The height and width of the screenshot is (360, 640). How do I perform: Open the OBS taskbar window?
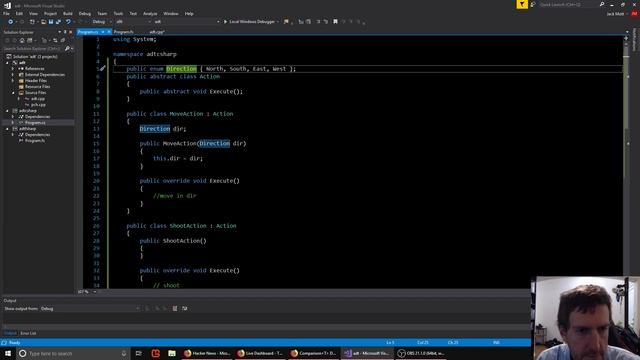click(x=421, y=353)
